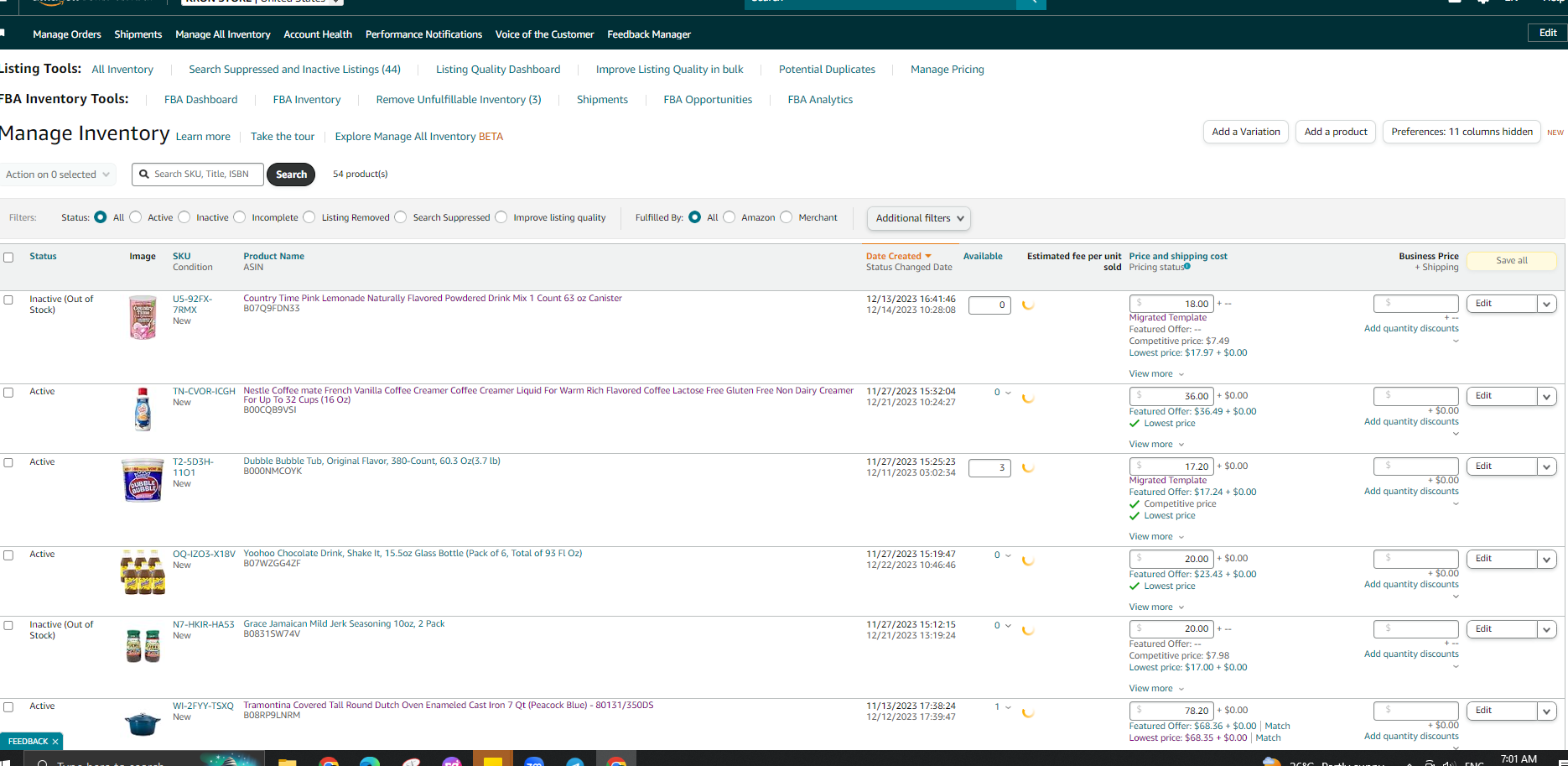Check the Grace Jamaican Jerk Seasoning row checkbox

click(8, 625)
